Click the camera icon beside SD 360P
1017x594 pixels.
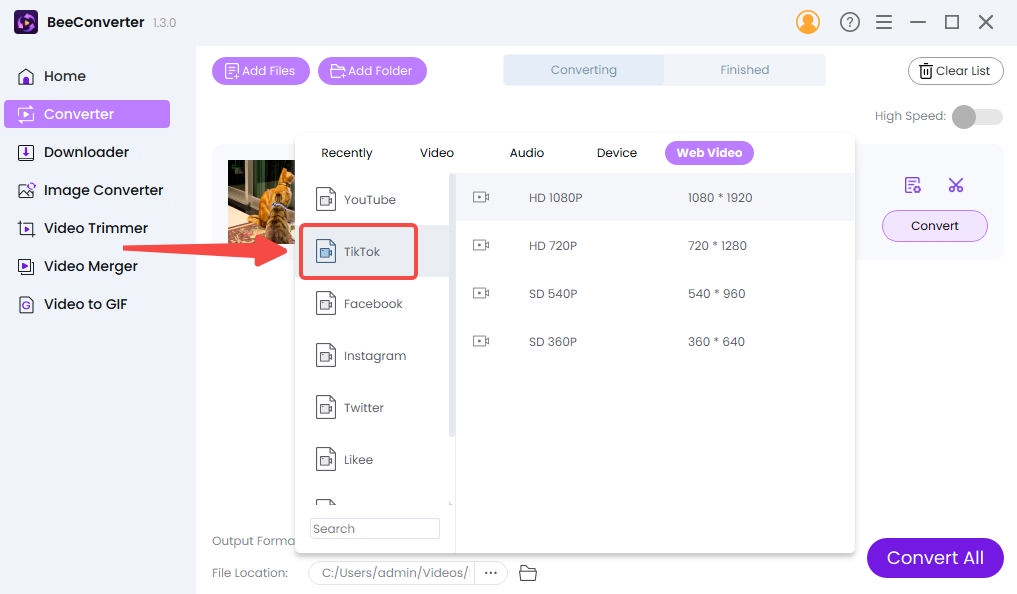coord(481,341)
